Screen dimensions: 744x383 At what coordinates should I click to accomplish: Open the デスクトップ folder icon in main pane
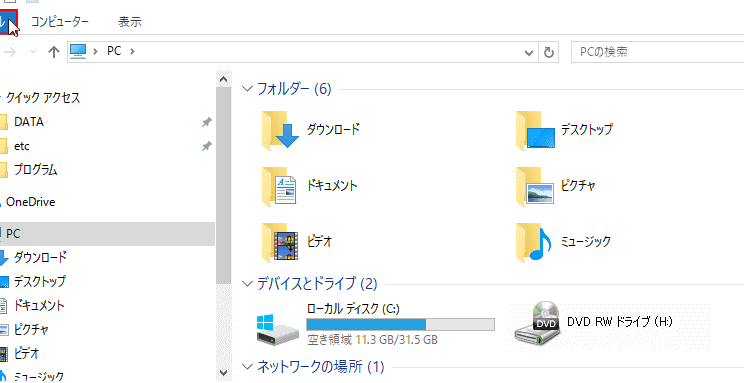click(535, 131)
